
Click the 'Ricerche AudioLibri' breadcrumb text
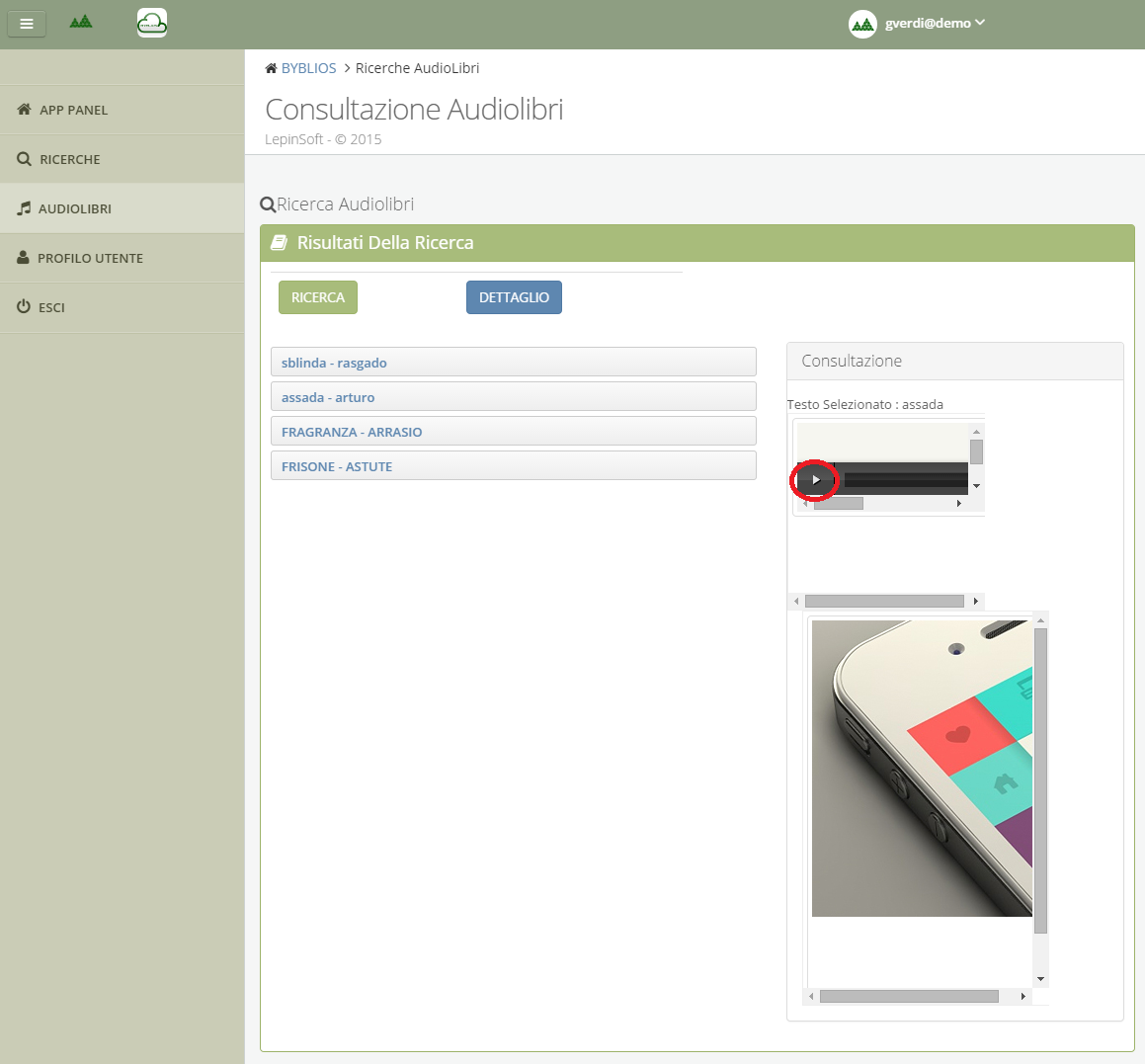tap(417, 68)
